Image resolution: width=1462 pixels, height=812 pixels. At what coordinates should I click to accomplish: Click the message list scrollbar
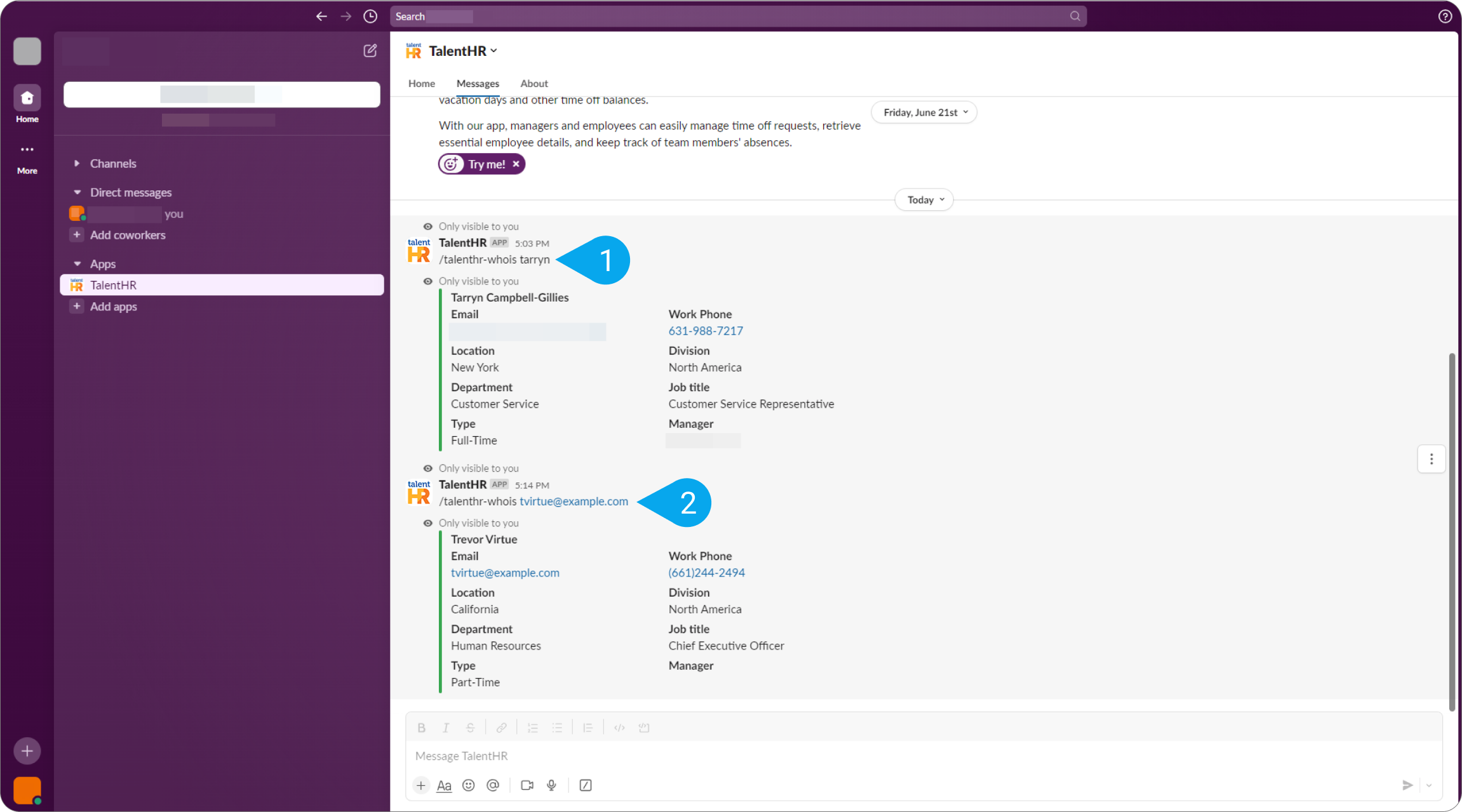[1452, 532]
